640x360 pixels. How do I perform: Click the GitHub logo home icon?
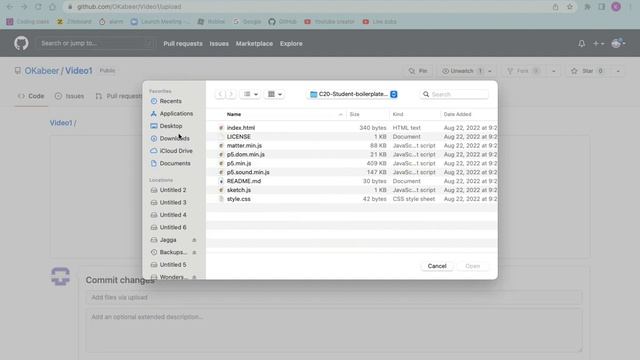point(21,43)
